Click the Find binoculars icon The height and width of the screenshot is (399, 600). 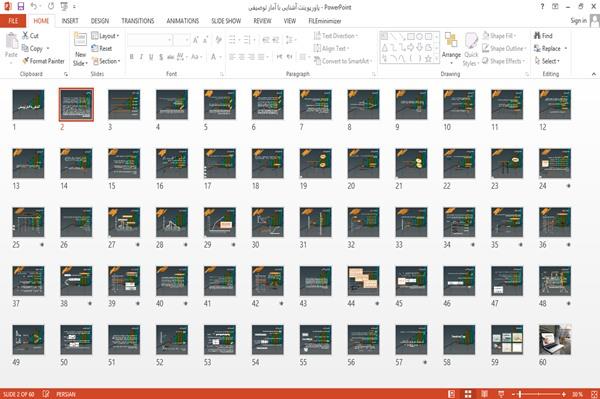click(x=537, y=35)
